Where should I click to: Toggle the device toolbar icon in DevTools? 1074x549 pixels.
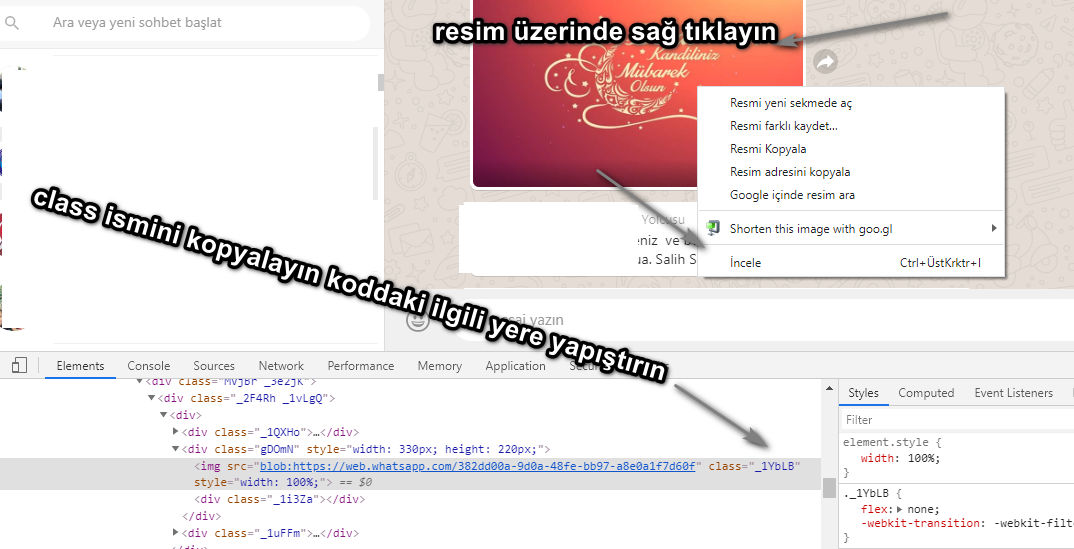coord(19,366)
